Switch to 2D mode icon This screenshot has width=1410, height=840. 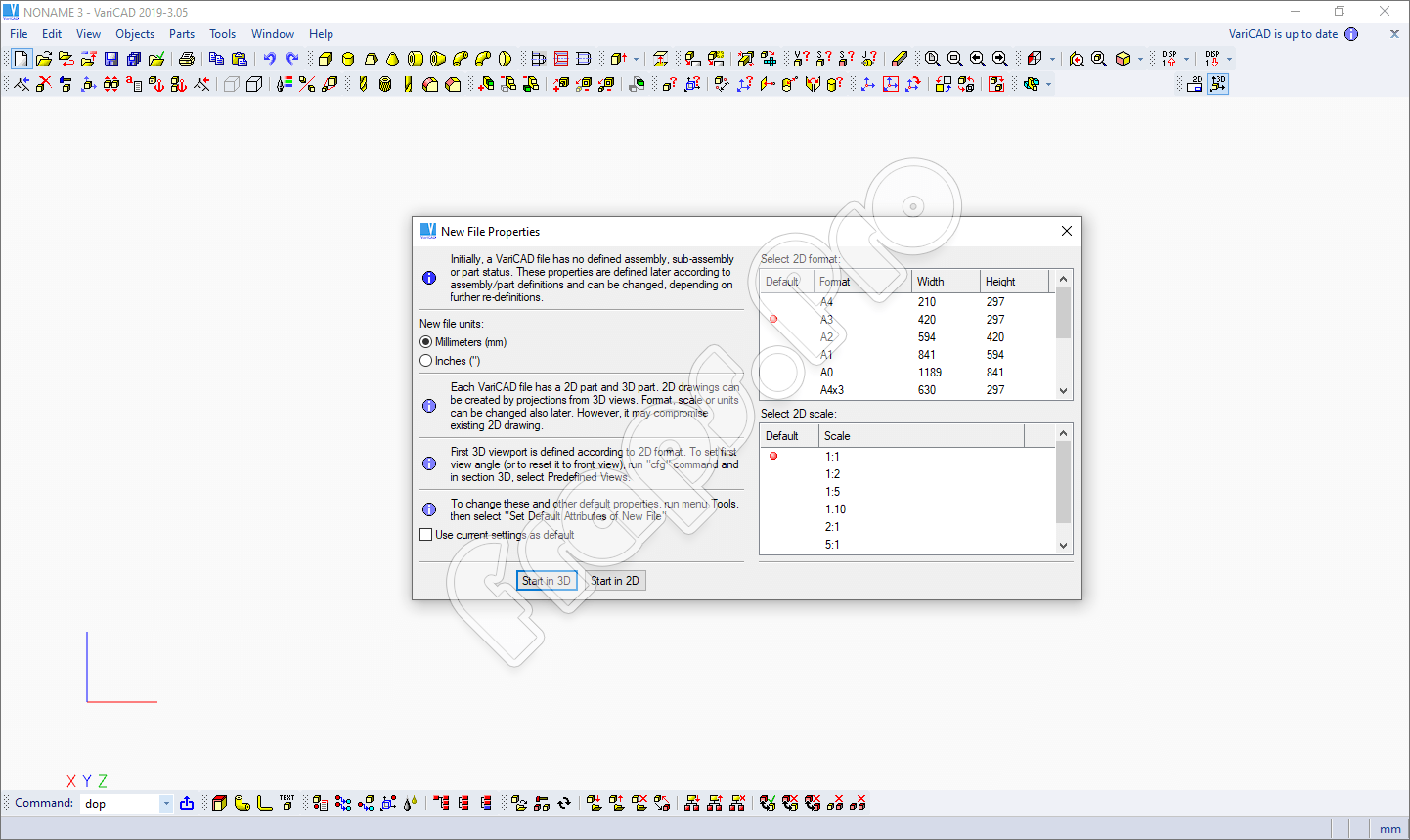(1194, 84)
